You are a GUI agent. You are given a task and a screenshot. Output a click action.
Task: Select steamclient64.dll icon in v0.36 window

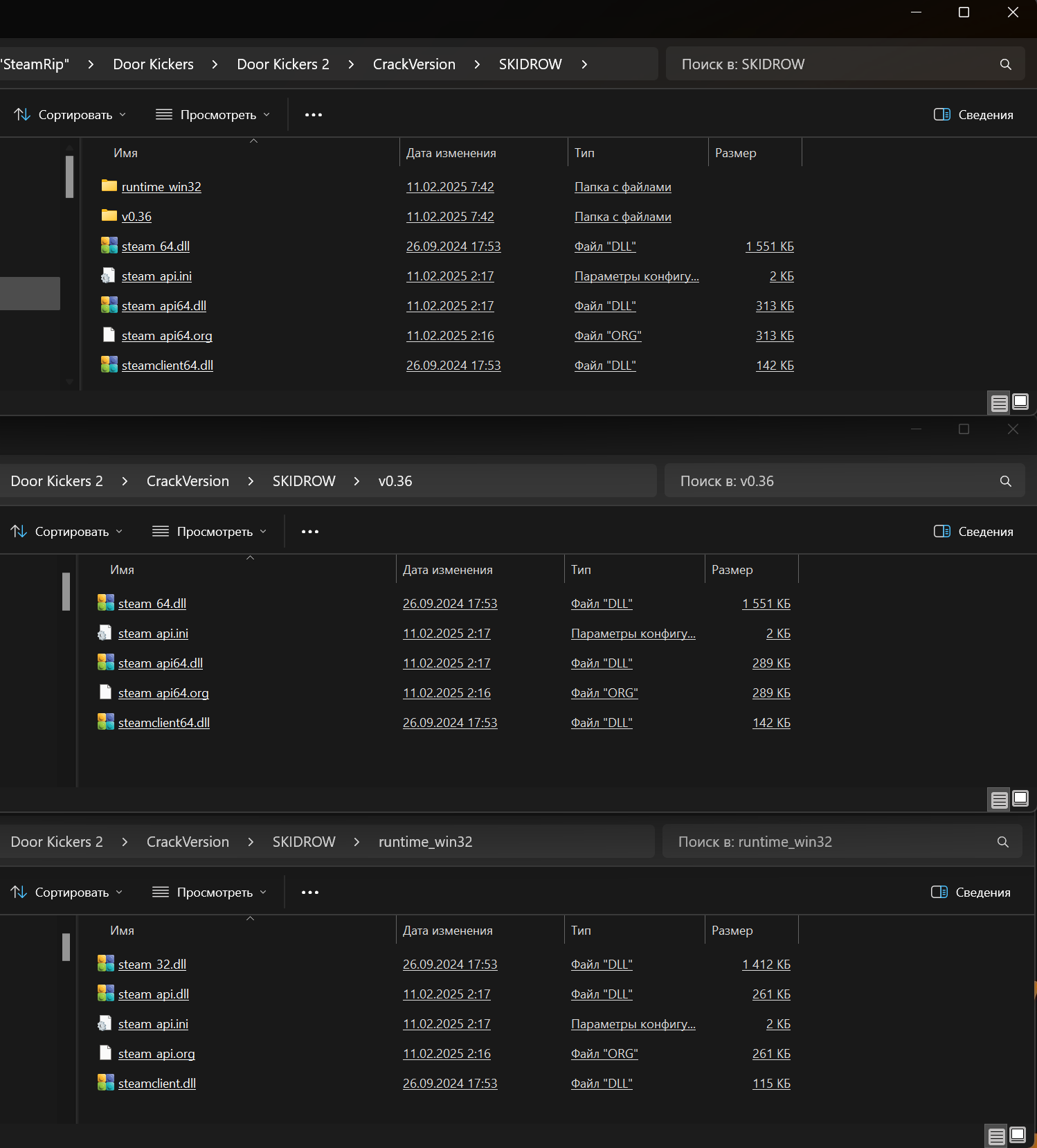(x=105, y=721)
